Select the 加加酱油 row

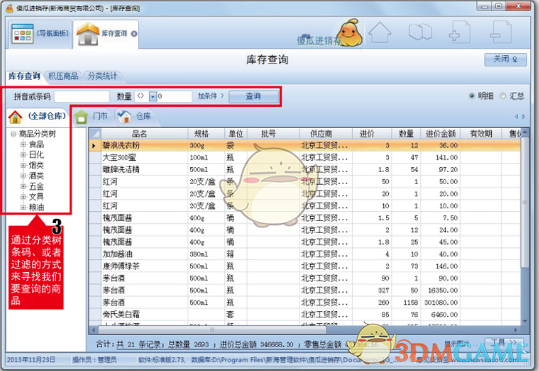tap(305, 254)
